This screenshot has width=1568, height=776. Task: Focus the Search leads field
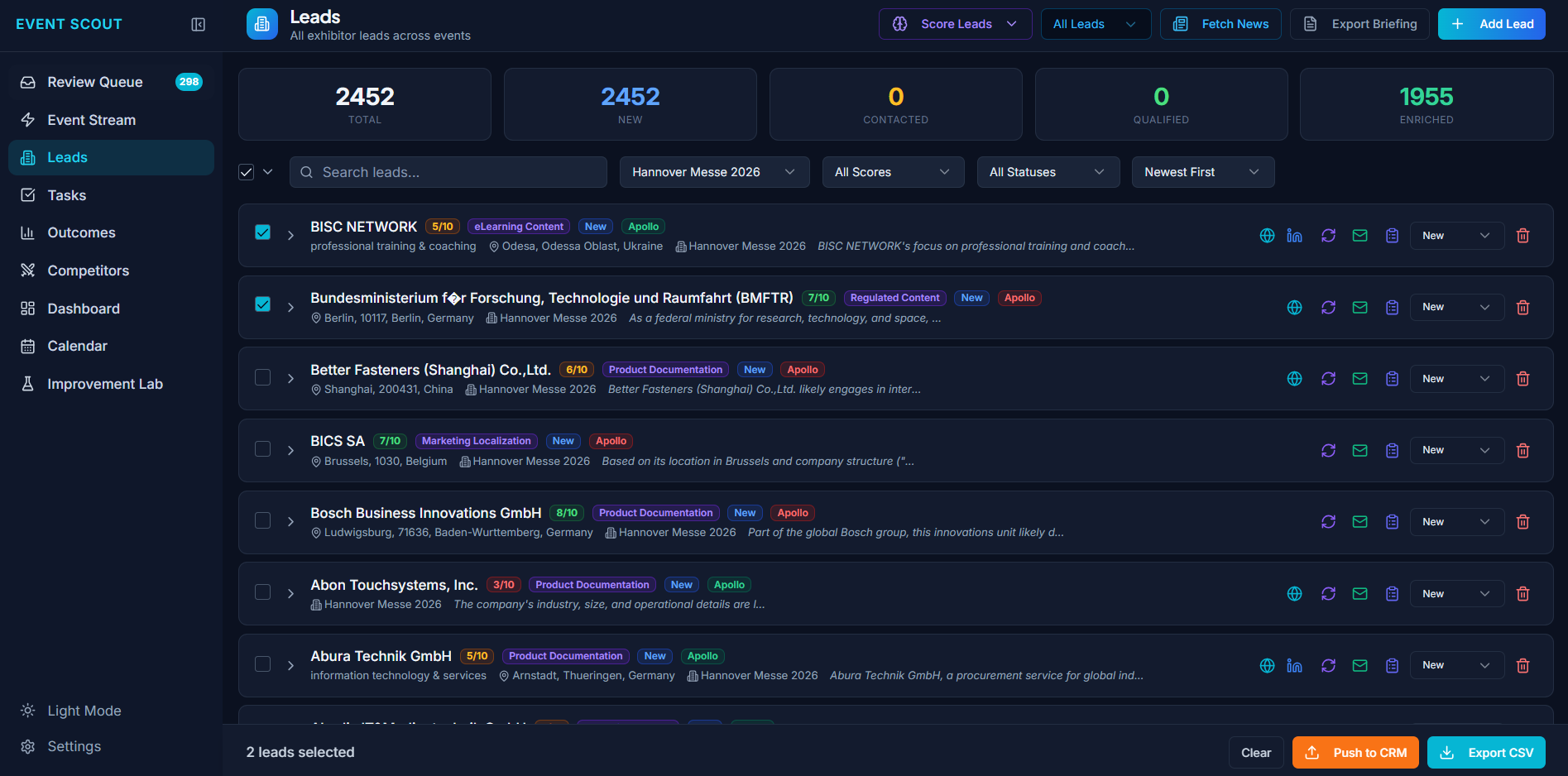448,172
